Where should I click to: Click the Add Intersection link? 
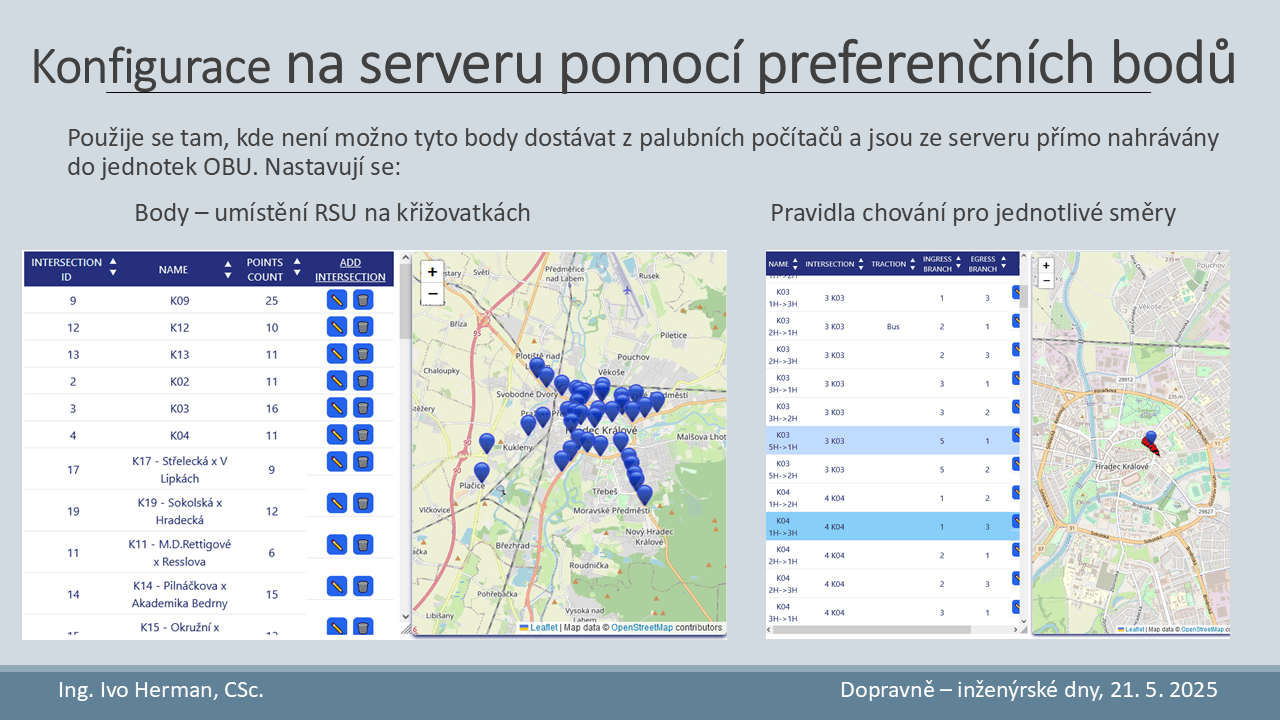coord(350,270)
